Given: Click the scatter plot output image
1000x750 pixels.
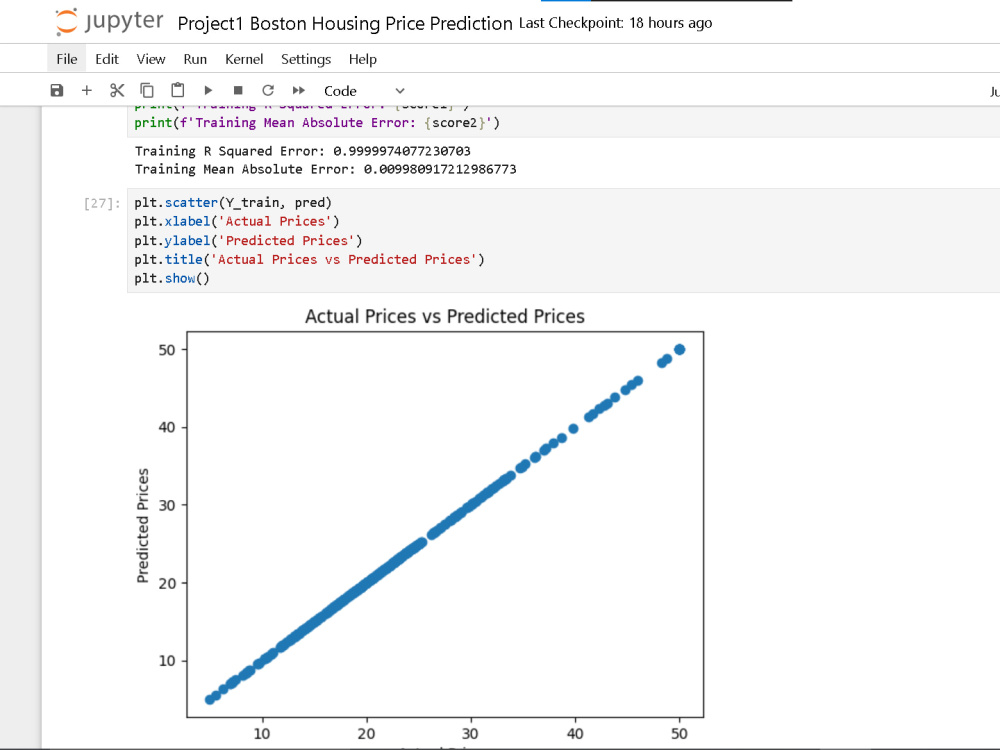Looking at the screenshot, I should [421, 526].
